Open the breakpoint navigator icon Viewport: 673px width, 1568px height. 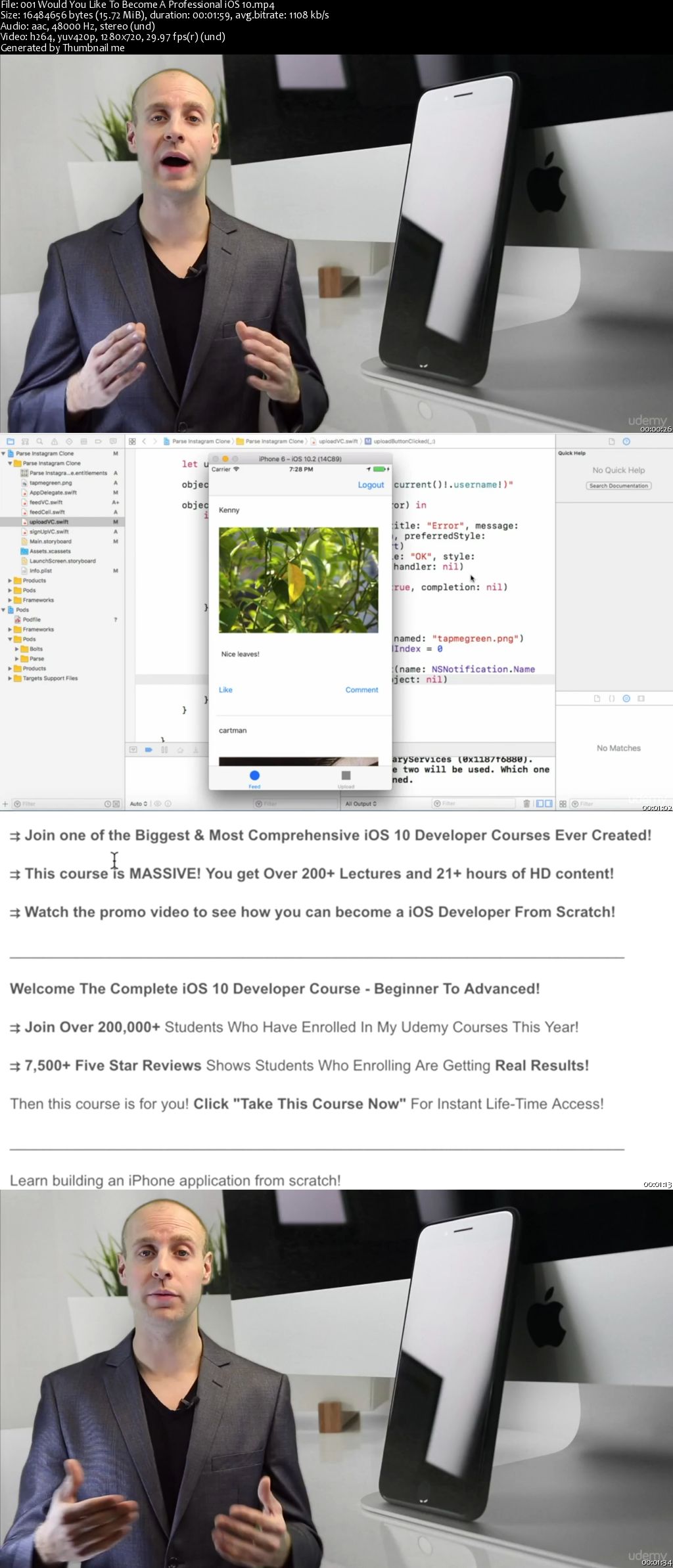(x=99, y=441)
